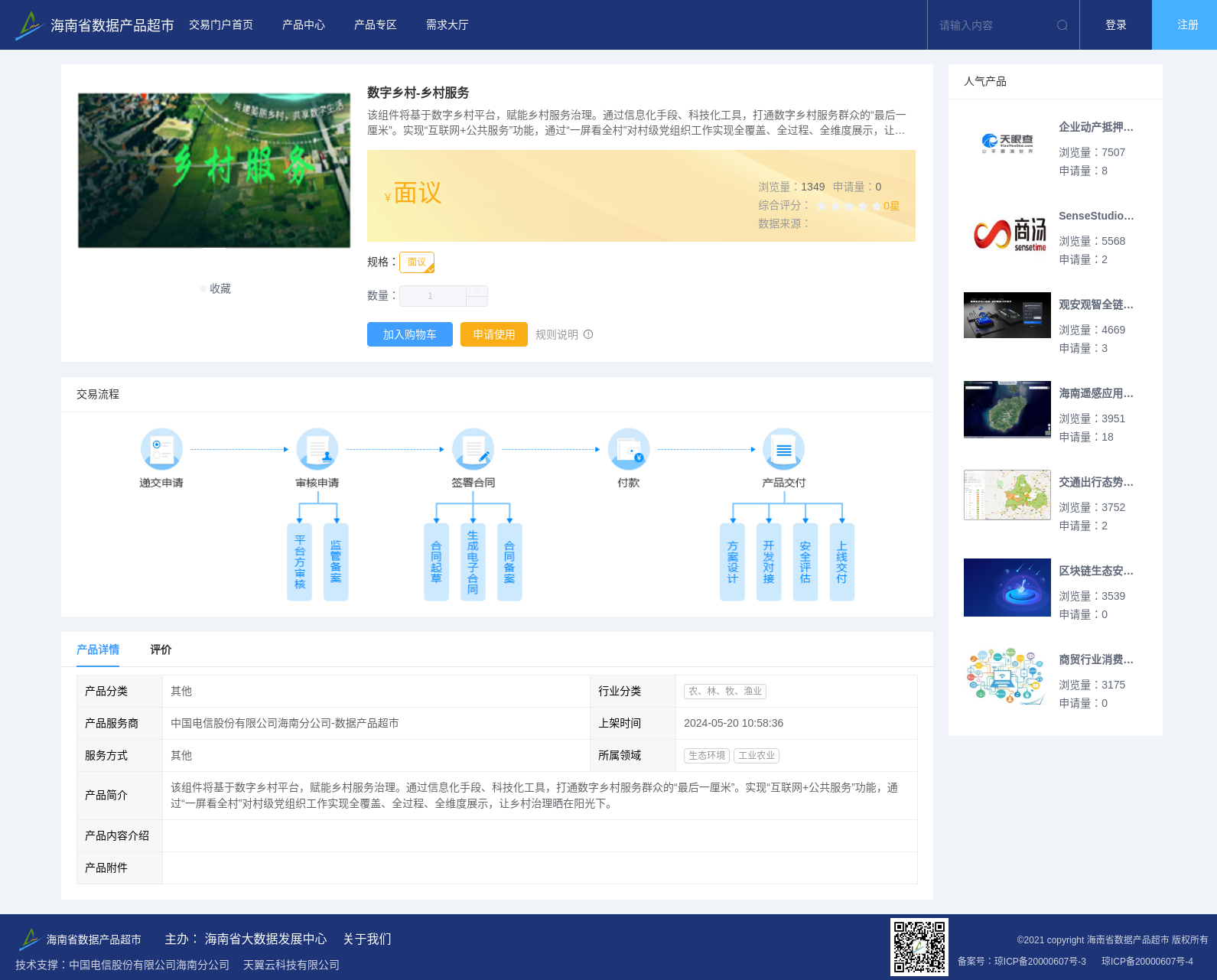The width and height of the screenshot is (1217, 980).
Task: Click the 方案设计 flow box
Action: click(x=732, y=562)
